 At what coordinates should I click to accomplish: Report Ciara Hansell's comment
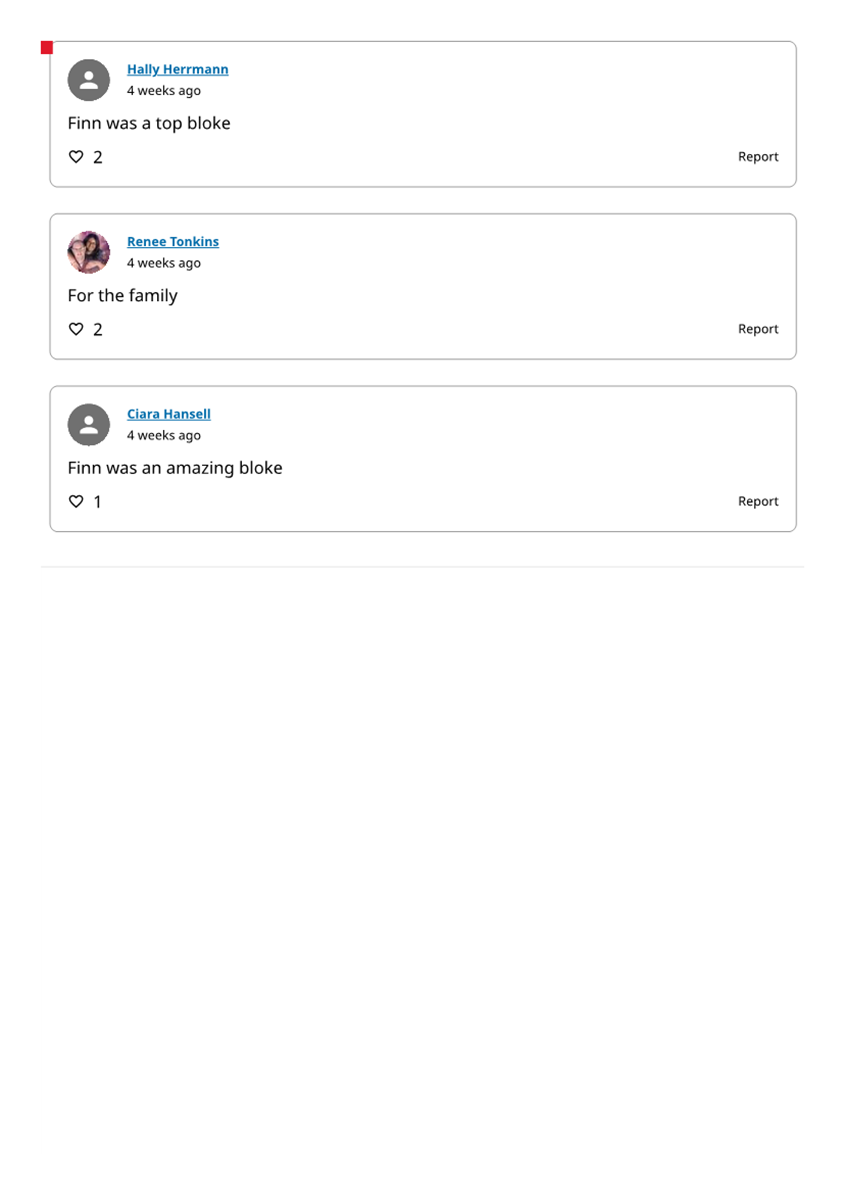tap(758, 501)
